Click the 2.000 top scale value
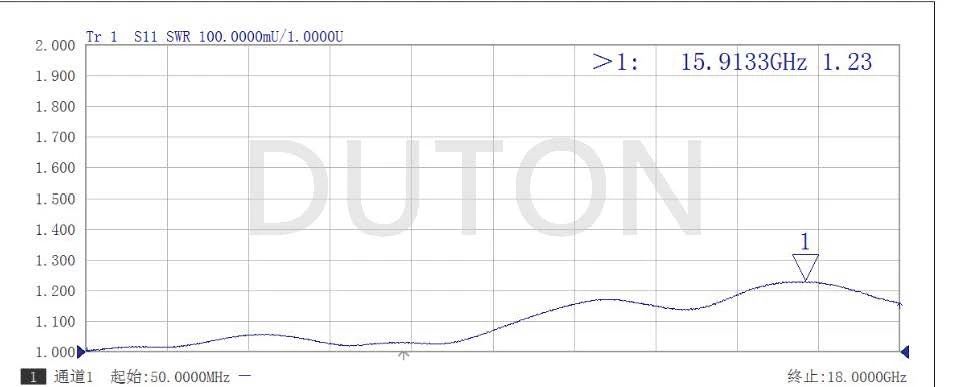Image resolution: width=956 pixels, height=387 pixels. coord(55,46)
